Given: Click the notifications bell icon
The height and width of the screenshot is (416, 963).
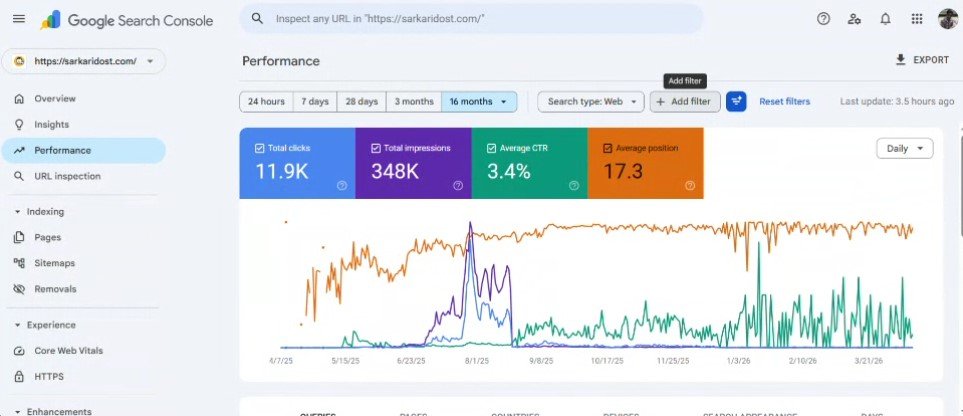Looking at the screenshot, I should click(x=885, y=18).
